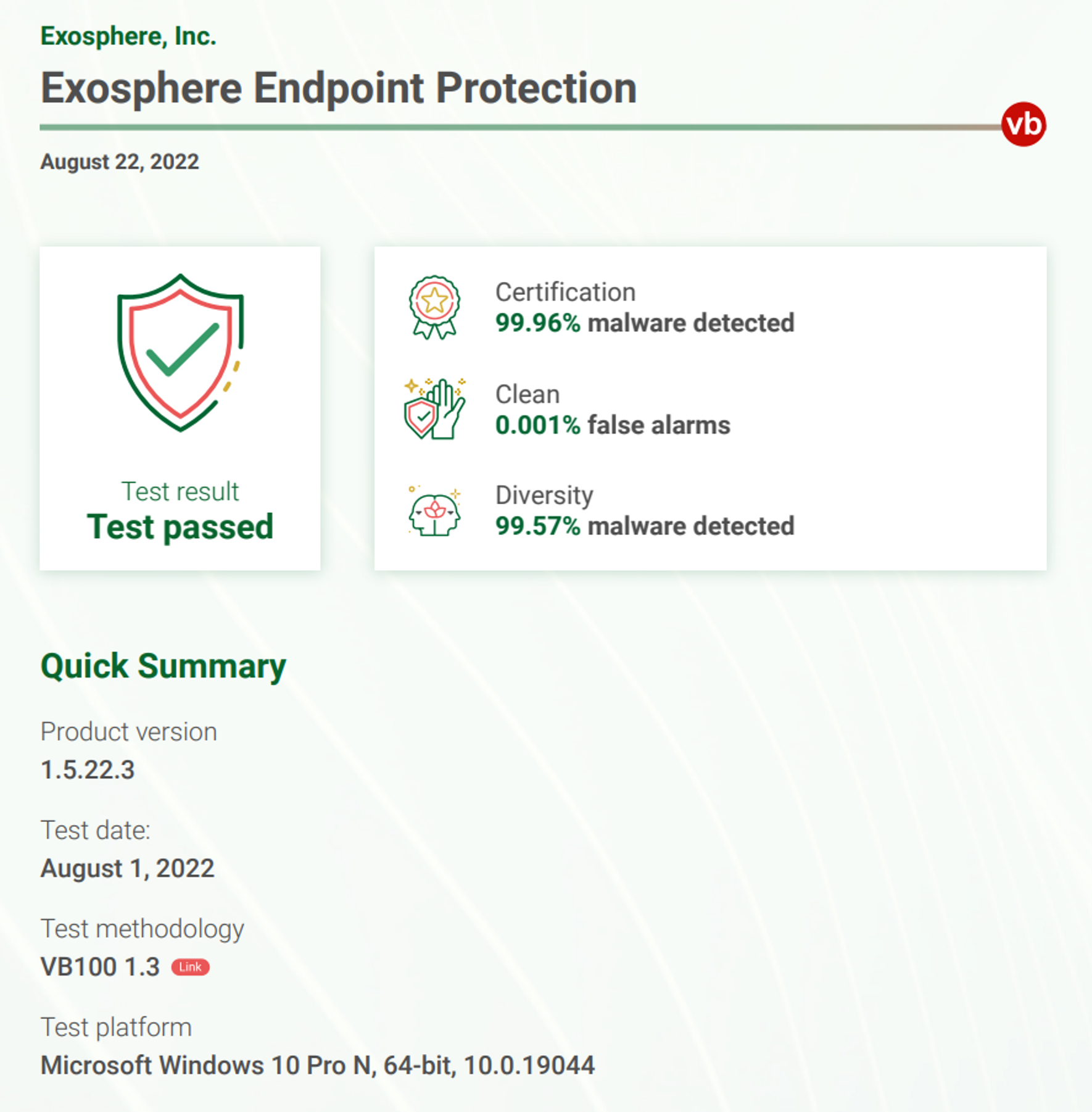Click the shield checkmark test result icon

click(x=180, y=352)
